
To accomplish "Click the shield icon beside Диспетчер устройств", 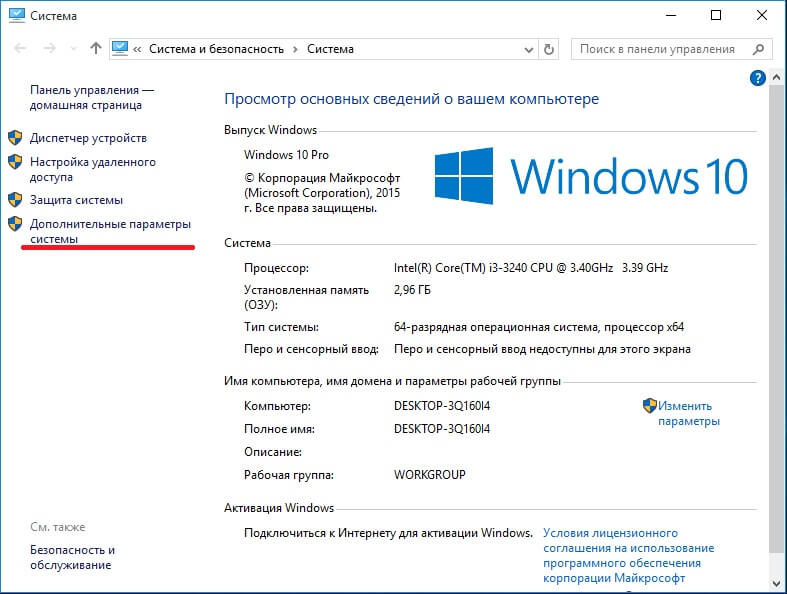I will [x=15, y=138].
